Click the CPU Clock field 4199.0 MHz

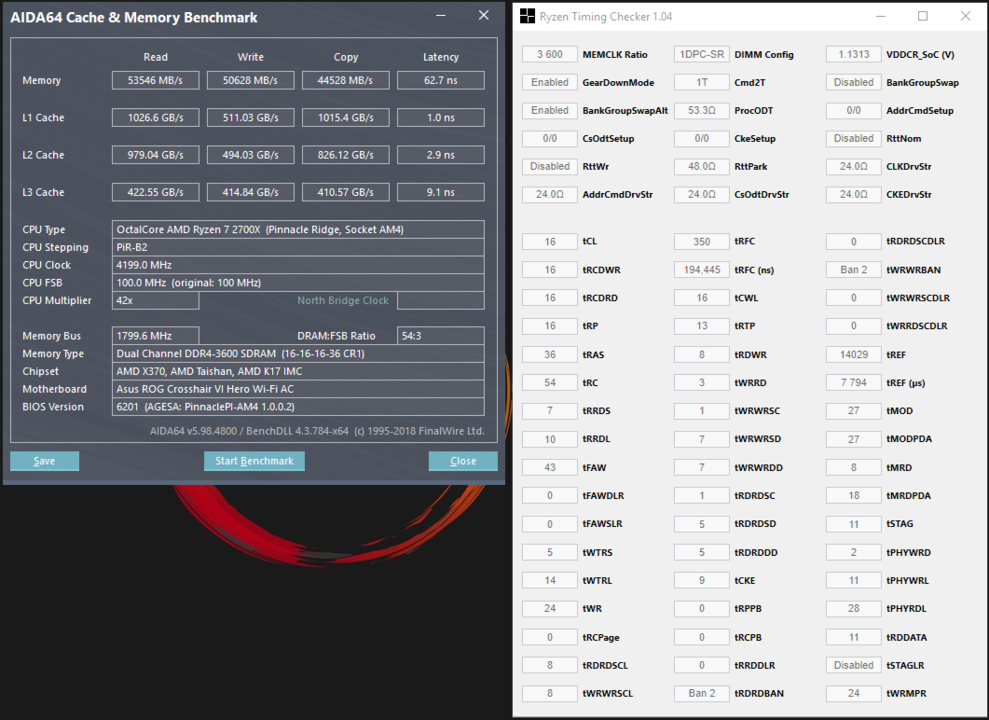pyautogui.click(x=298, y=265)
